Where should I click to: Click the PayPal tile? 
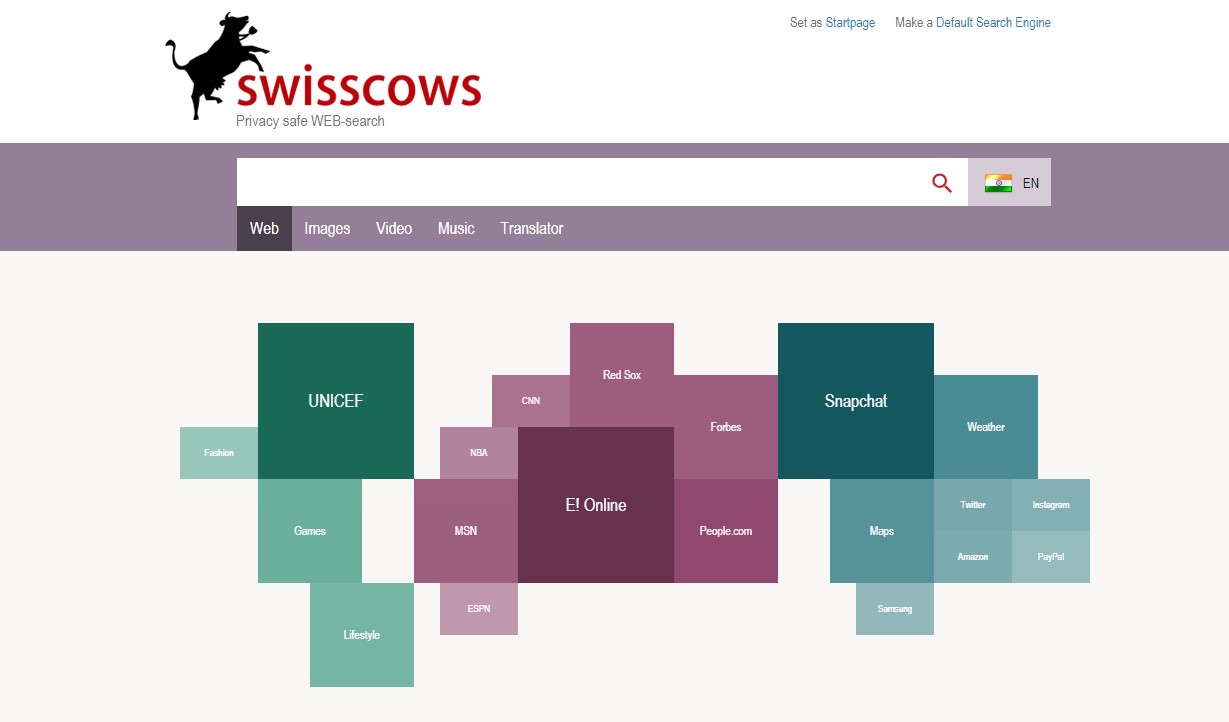click(x=1051, y=557)
